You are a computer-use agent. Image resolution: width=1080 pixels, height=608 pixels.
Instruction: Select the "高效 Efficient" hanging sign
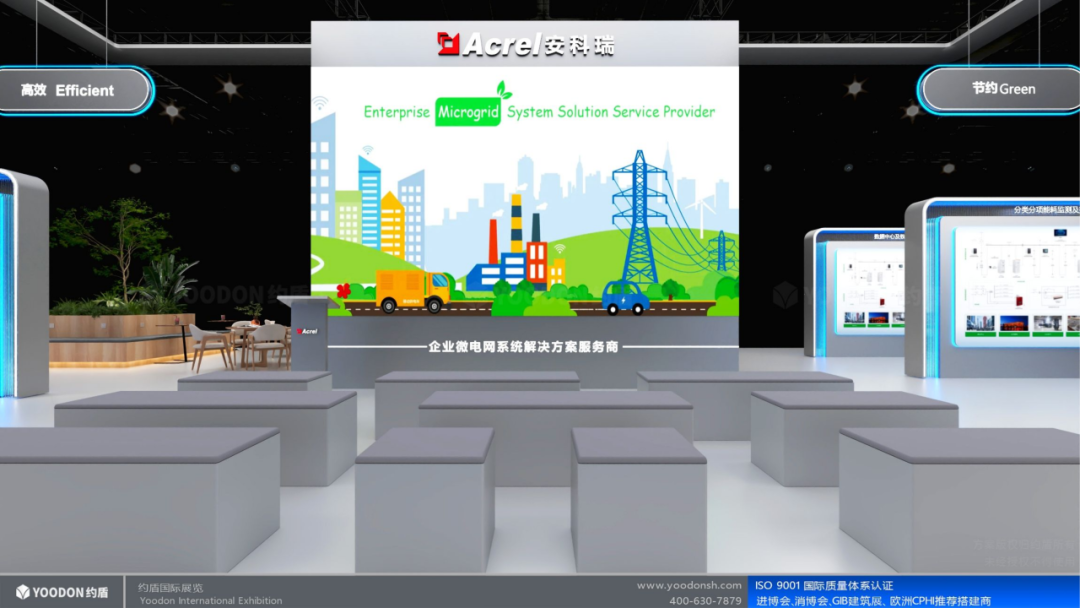point(75,90)
